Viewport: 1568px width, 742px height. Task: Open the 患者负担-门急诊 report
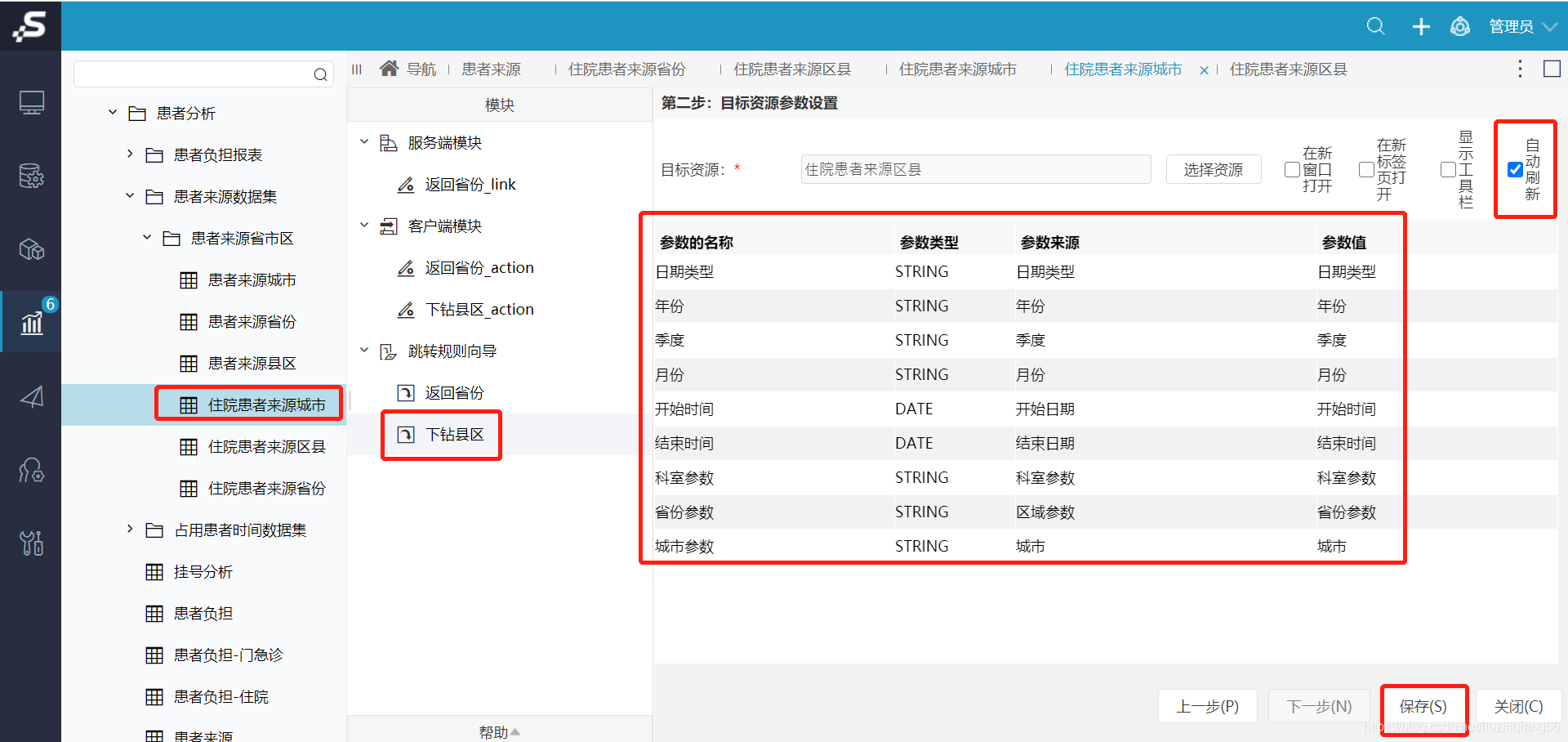pos(228,655)
